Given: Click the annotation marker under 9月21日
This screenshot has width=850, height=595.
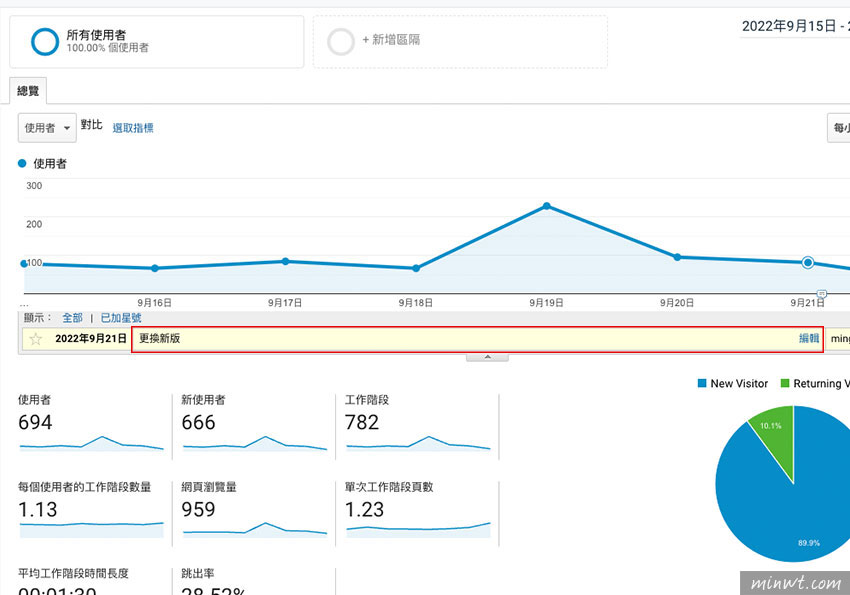Looking at the screenshot, I should tap(822, 294).
